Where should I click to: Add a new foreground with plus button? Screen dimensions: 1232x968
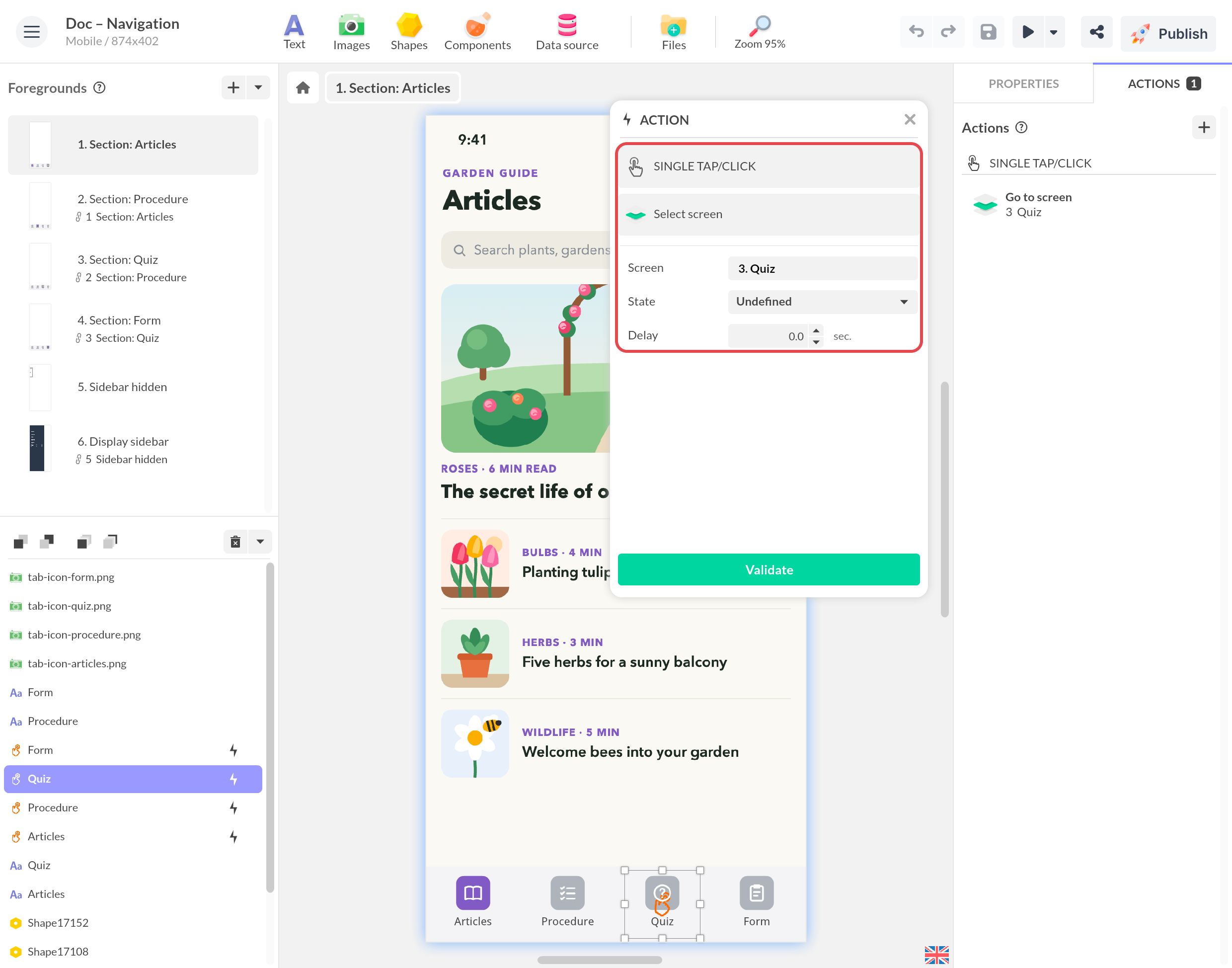coord(233,87)
